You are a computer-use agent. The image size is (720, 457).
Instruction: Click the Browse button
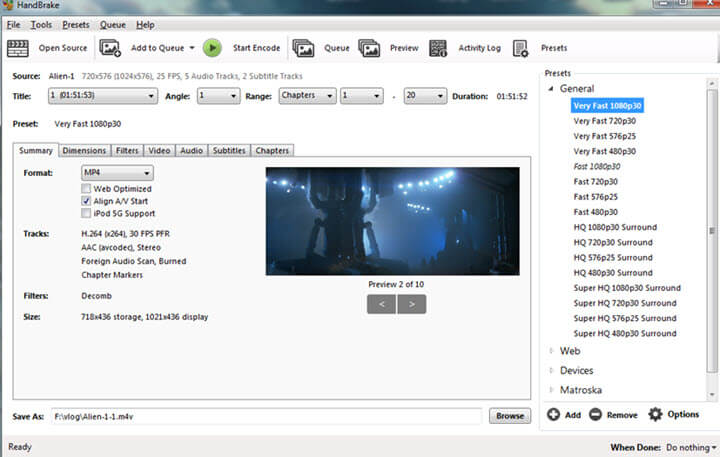point(510,416)
